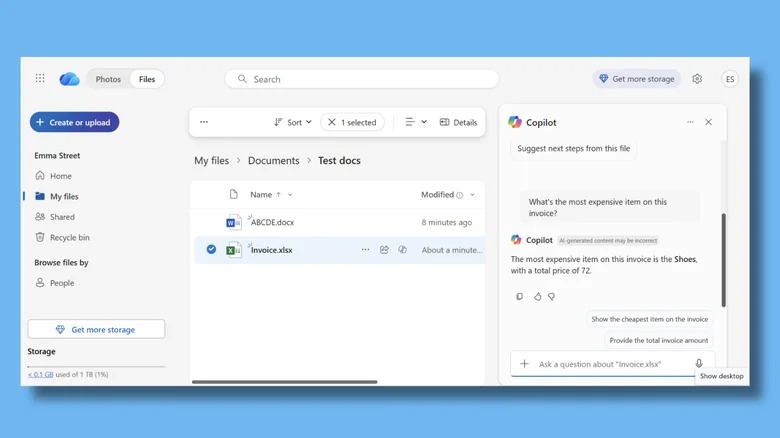Toggle the Details pane button
The image size is (780, 438).
point(458,122)
